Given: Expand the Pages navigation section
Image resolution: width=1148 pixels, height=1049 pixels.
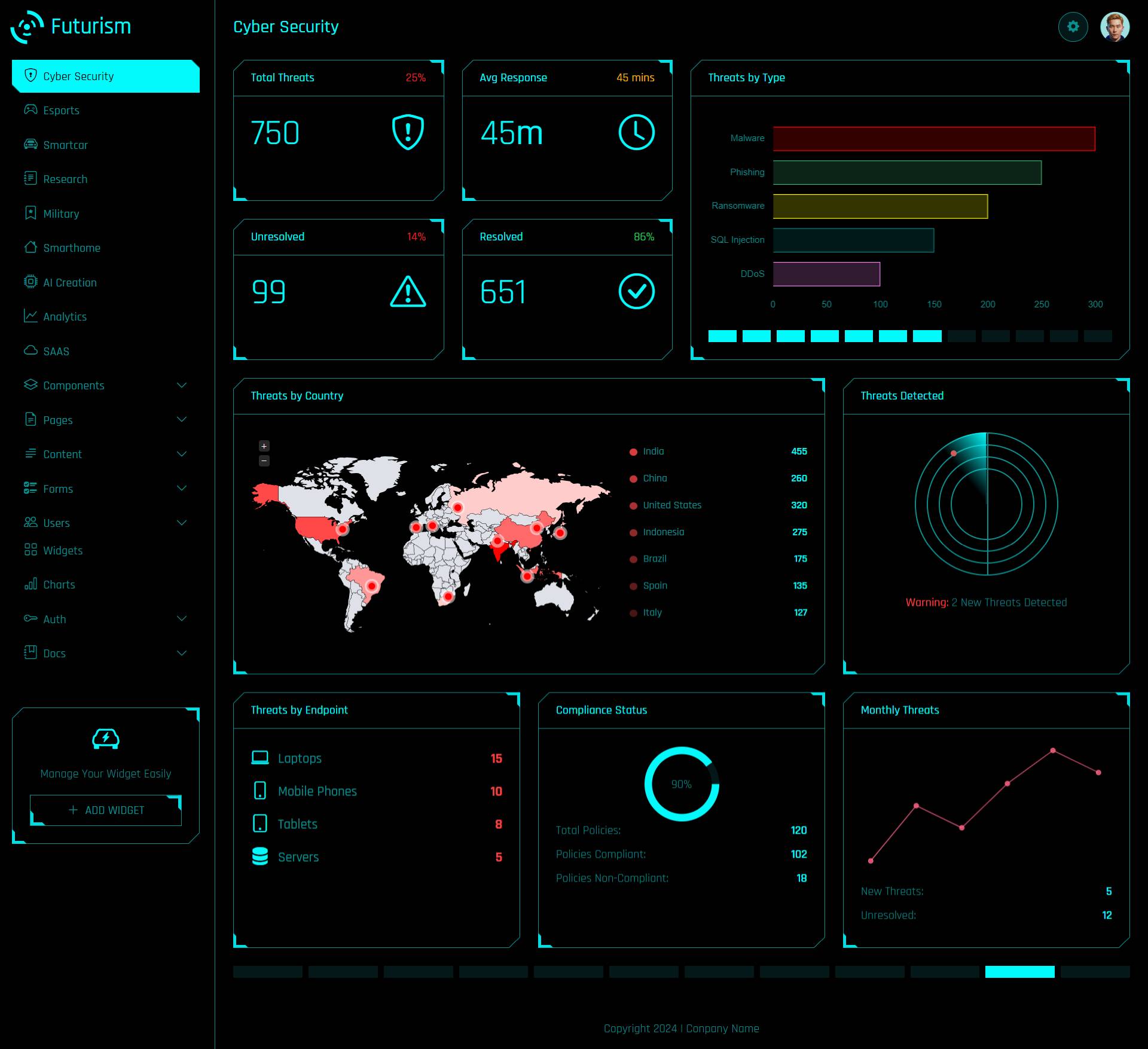Looking at the screenshot, I should [x=105, y=419].
